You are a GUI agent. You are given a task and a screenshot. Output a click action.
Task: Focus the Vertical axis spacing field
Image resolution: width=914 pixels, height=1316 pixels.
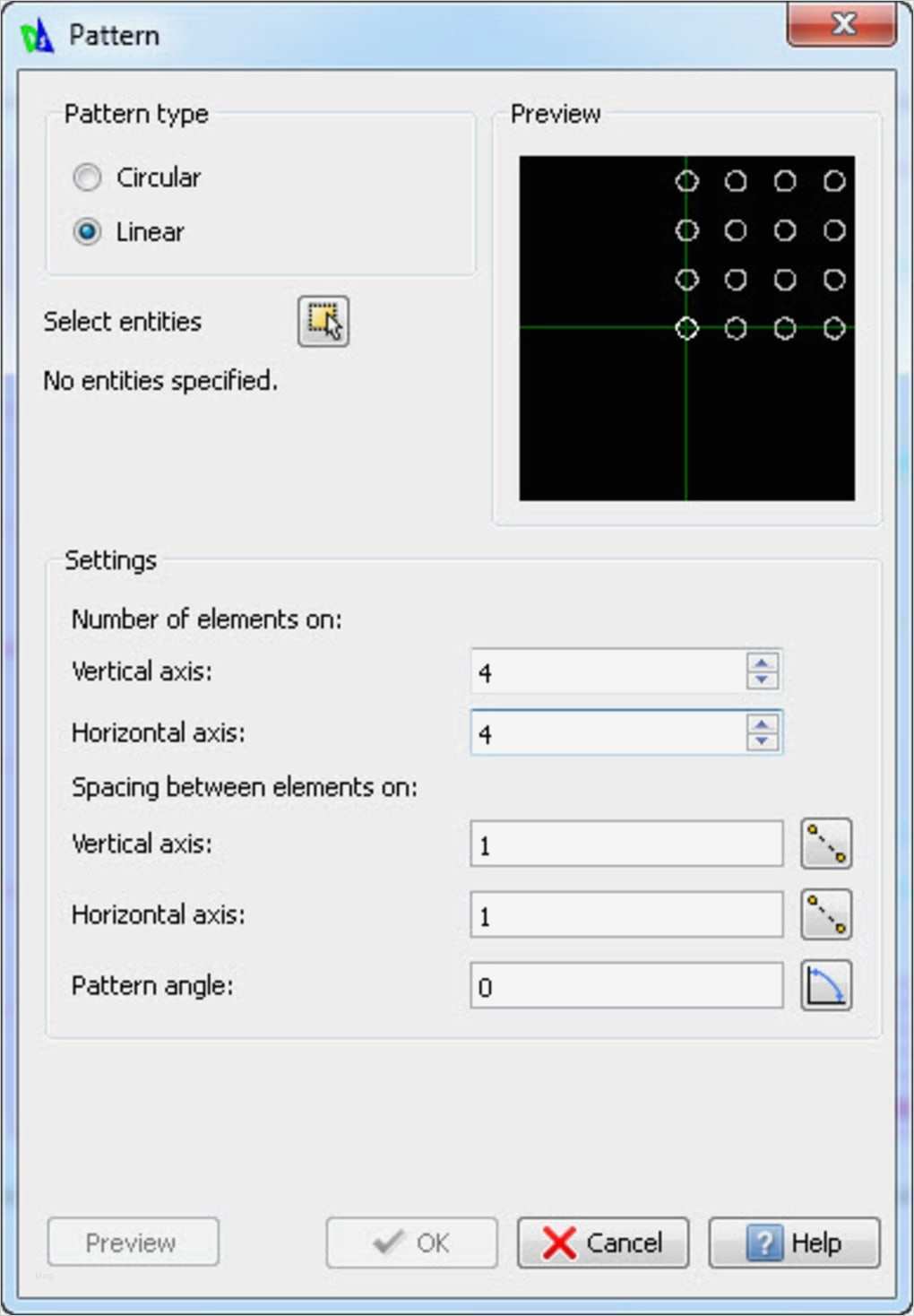[x=625, y=844]
